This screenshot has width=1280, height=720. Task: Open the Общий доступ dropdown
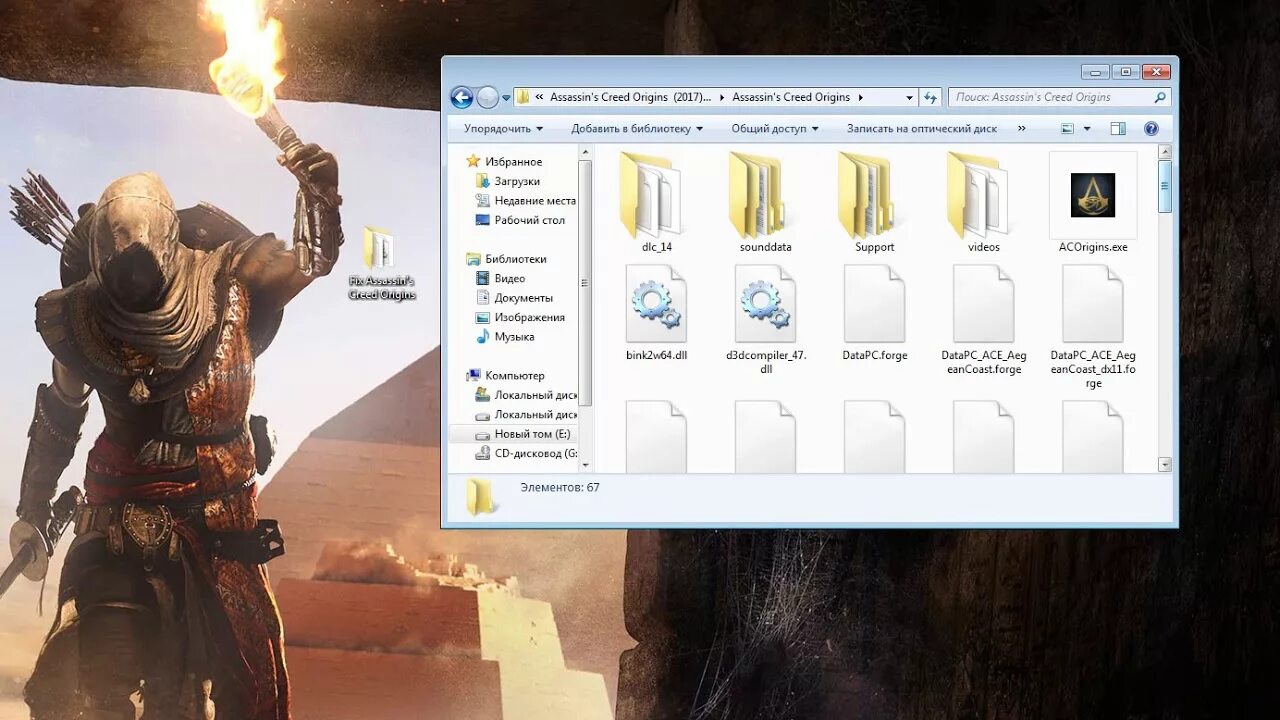tap(775, 129)
